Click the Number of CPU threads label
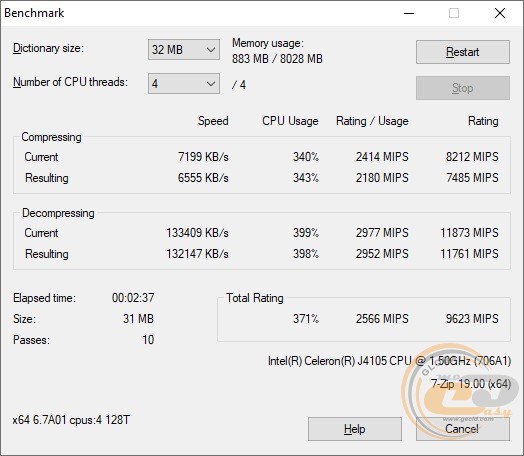 [x=70, y=82]
